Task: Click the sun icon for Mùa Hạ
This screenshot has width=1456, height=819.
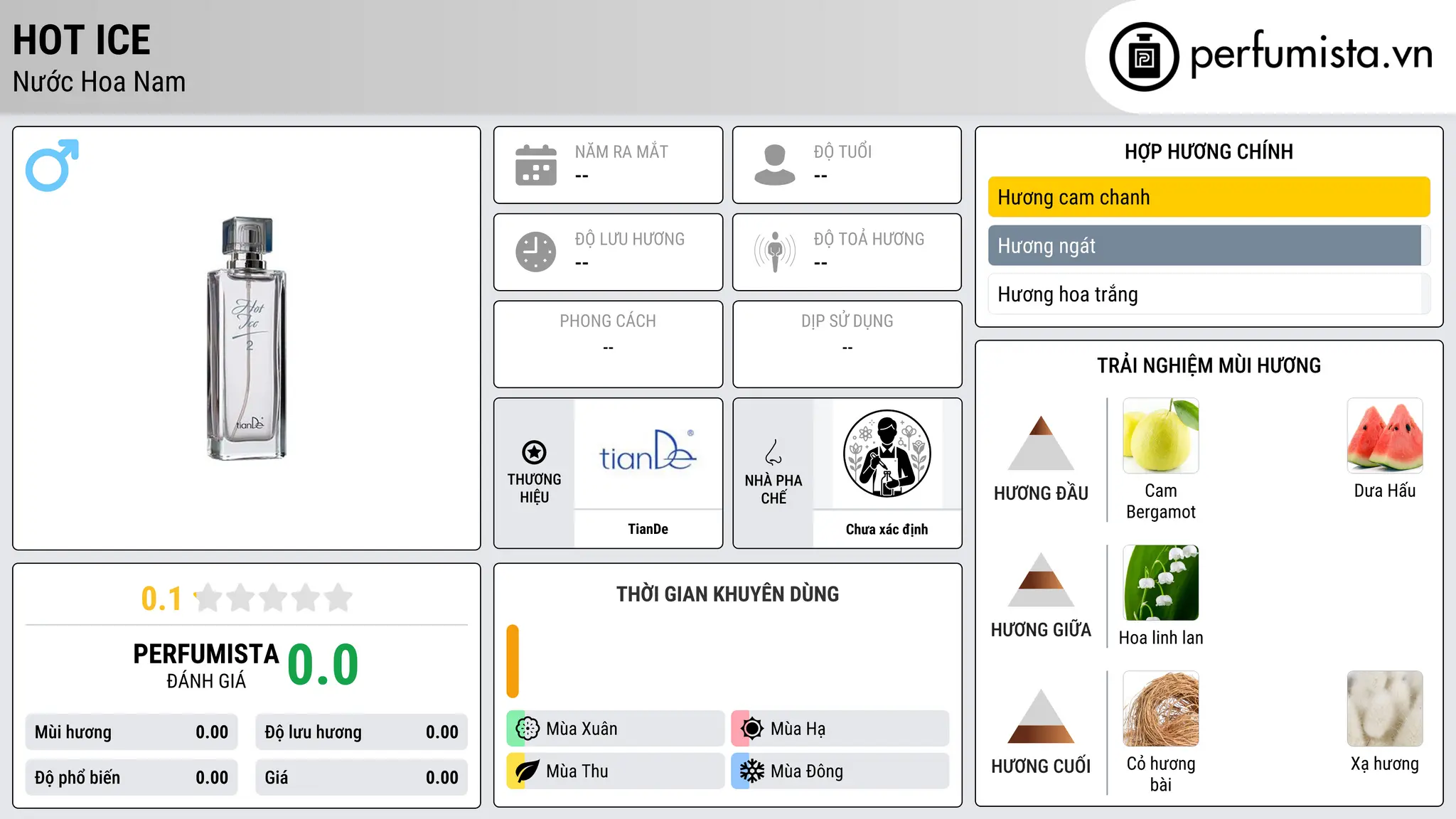Action: point(751,729)
